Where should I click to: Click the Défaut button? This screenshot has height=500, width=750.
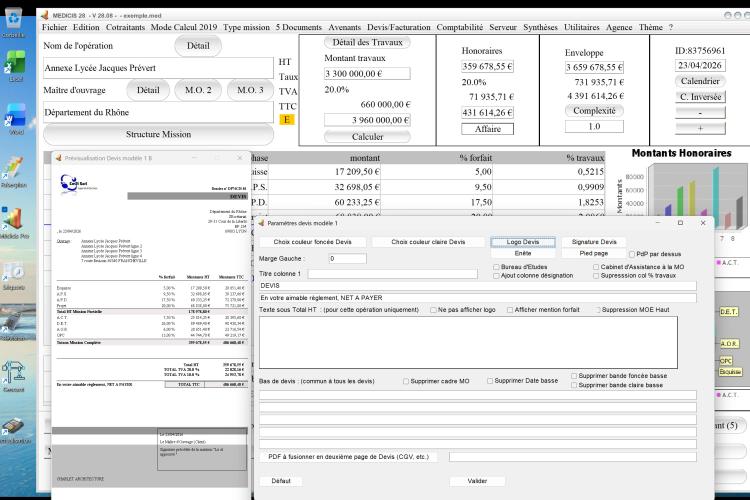[281, 481]
